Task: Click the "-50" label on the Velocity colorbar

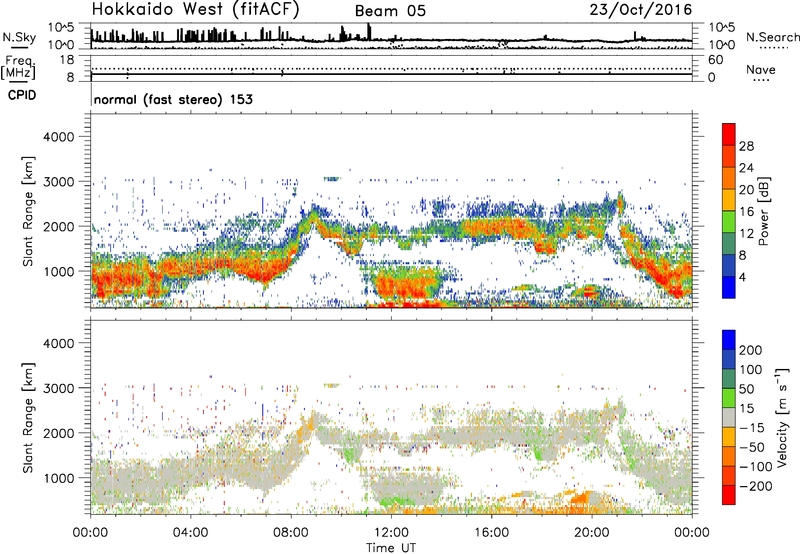Action: click(x=751, y=447)
